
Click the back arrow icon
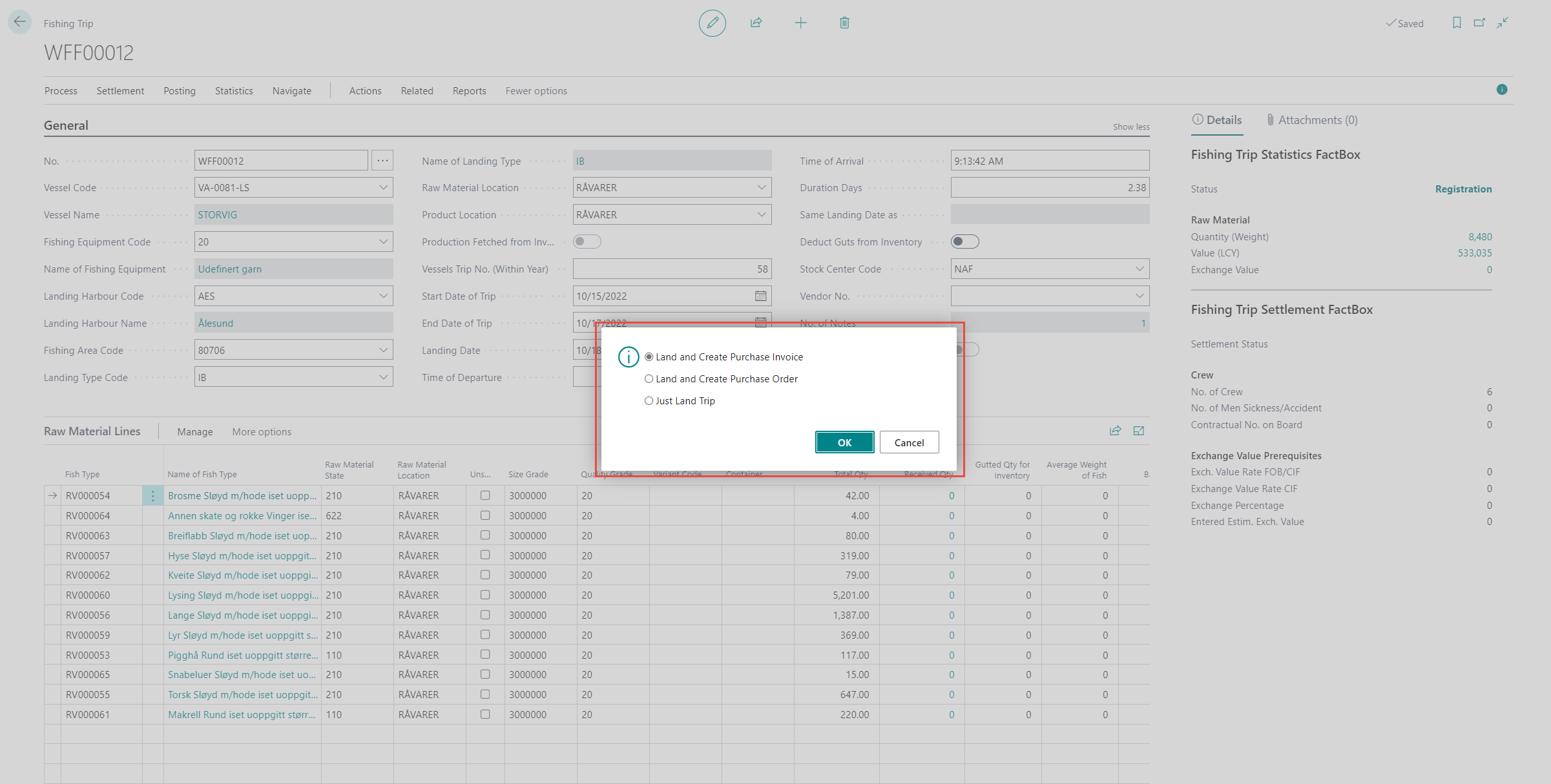point(20,22)
